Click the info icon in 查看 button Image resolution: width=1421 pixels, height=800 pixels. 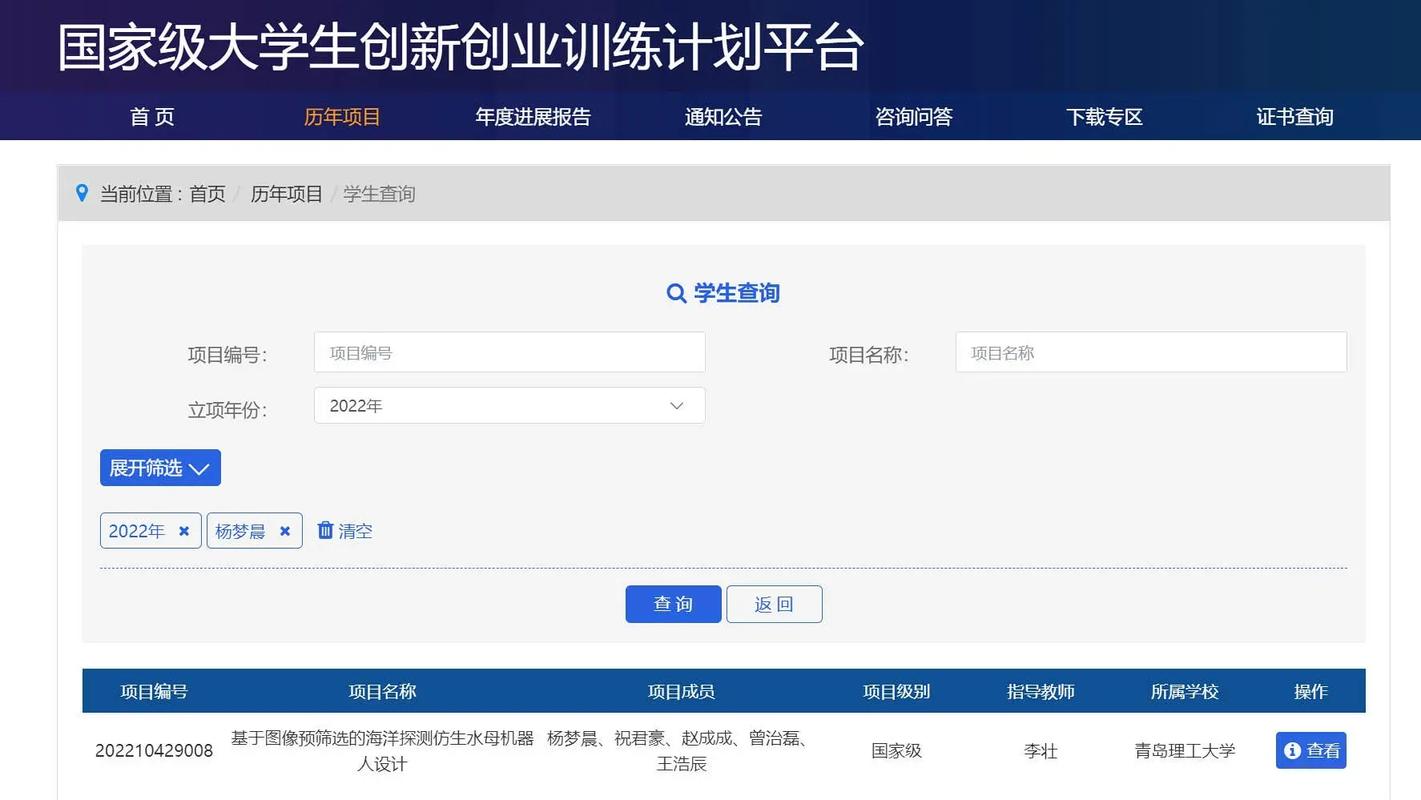[x=1293, y=750]
